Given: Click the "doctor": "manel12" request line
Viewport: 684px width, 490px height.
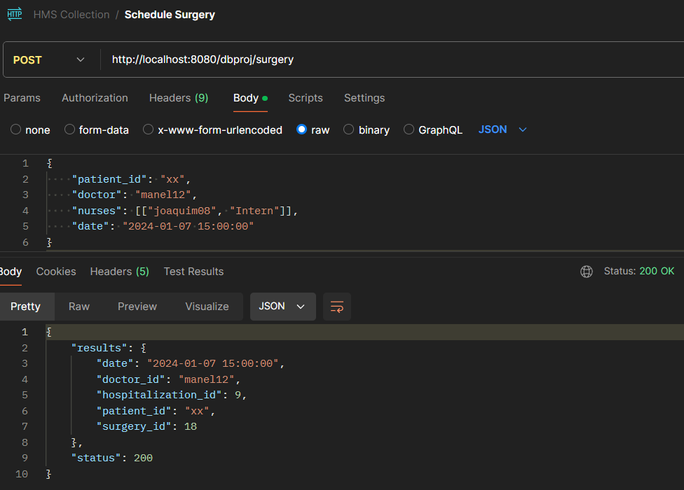Looking at the screenshot, I should pyautogui.click(x=134, y=195).
